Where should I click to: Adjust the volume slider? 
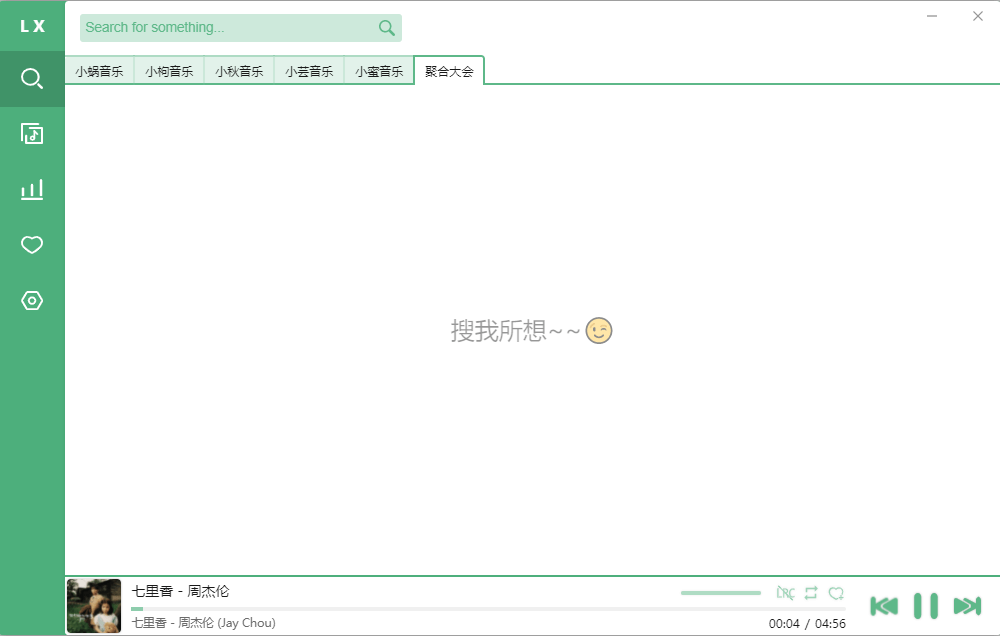(x=720, y=592)
